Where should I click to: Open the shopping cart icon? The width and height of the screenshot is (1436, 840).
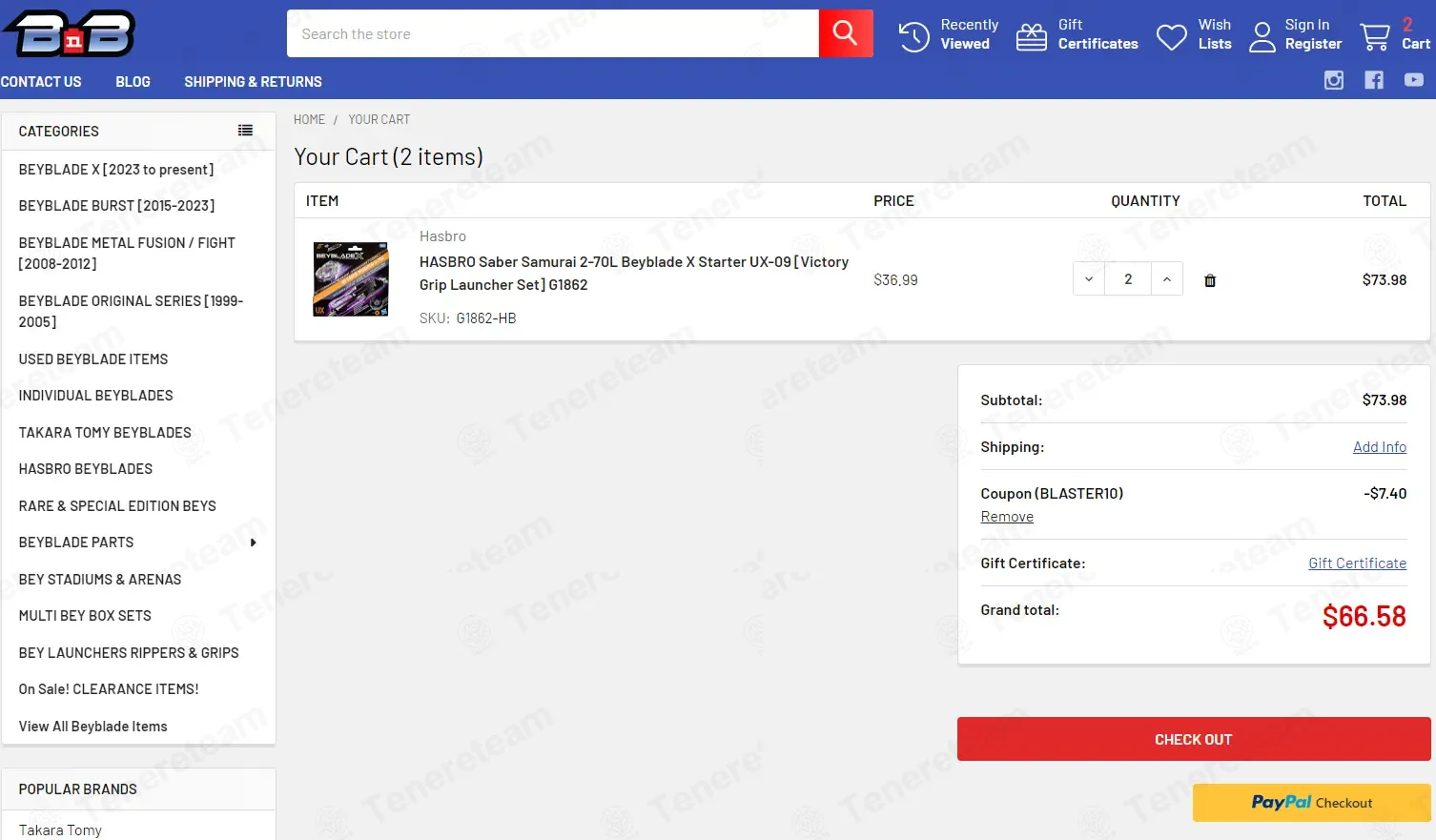click(1375, 36)
